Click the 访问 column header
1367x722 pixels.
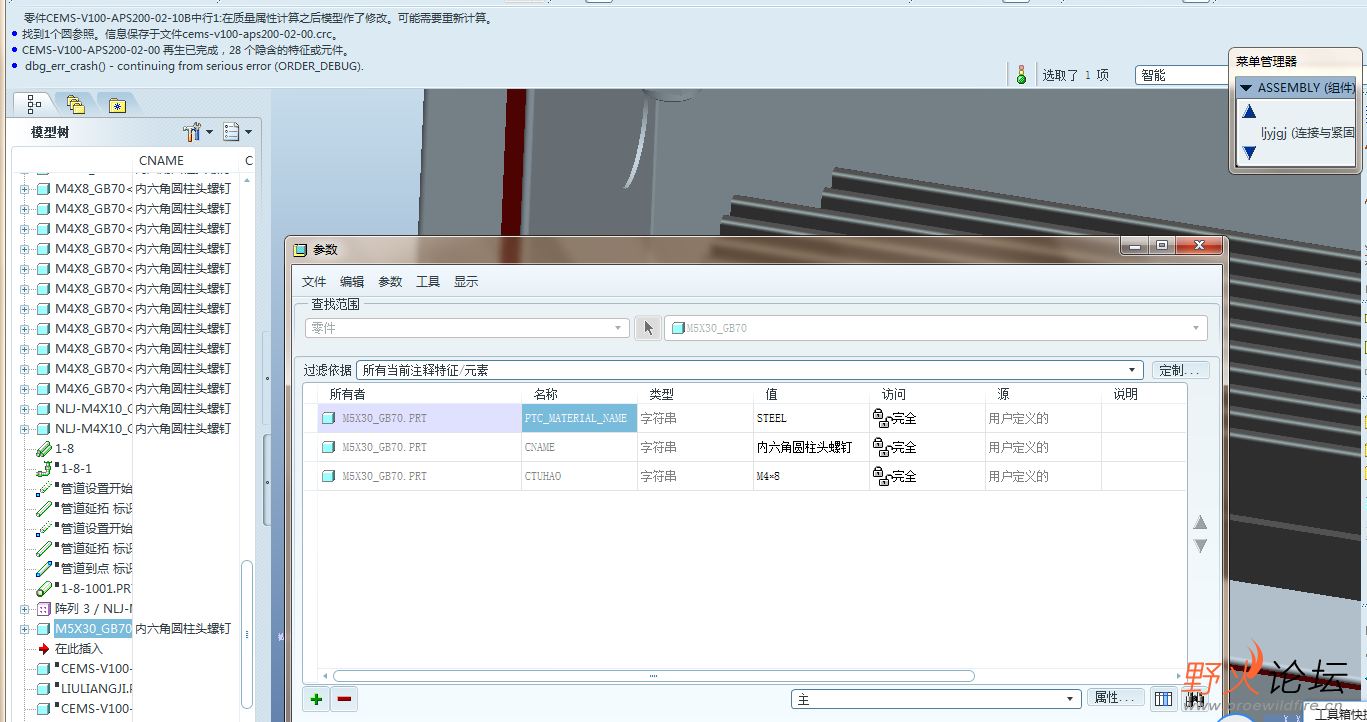pyautogui.click(x=928, y=394)
